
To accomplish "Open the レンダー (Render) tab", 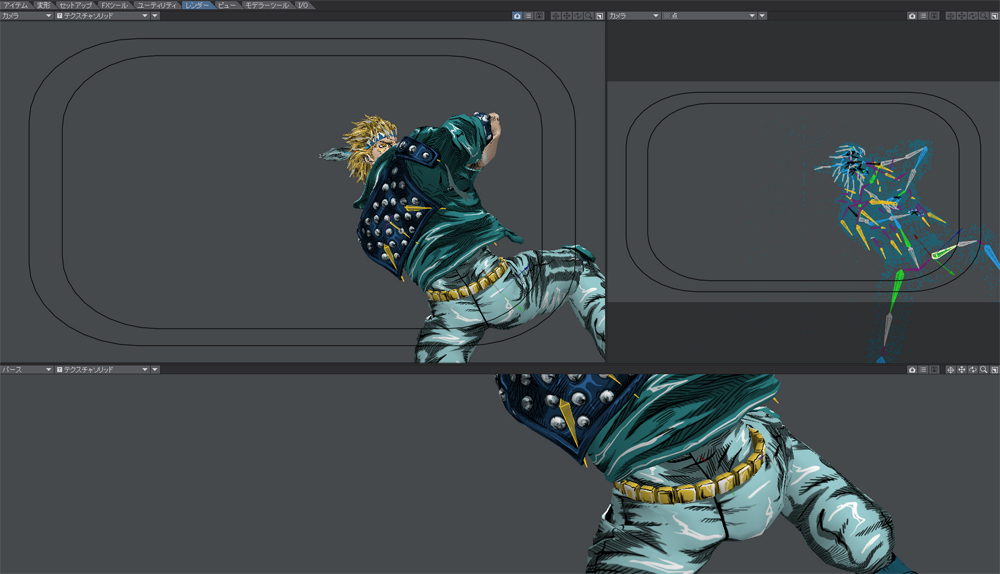I will (197, 5).
